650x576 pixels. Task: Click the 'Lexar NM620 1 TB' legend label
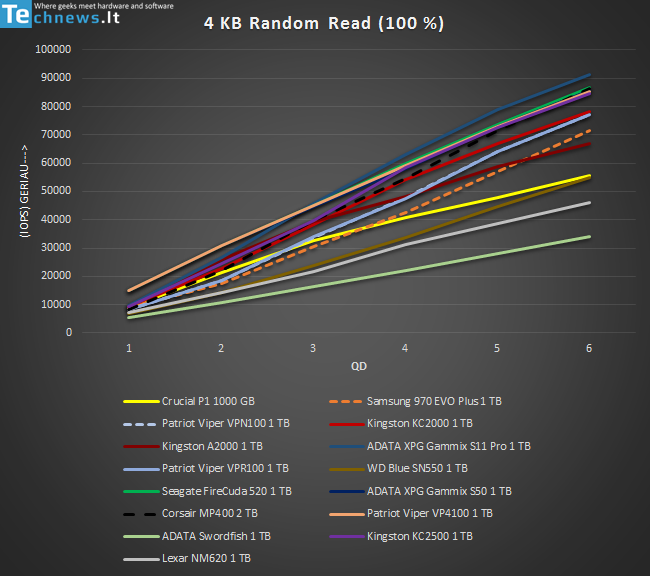206,559
